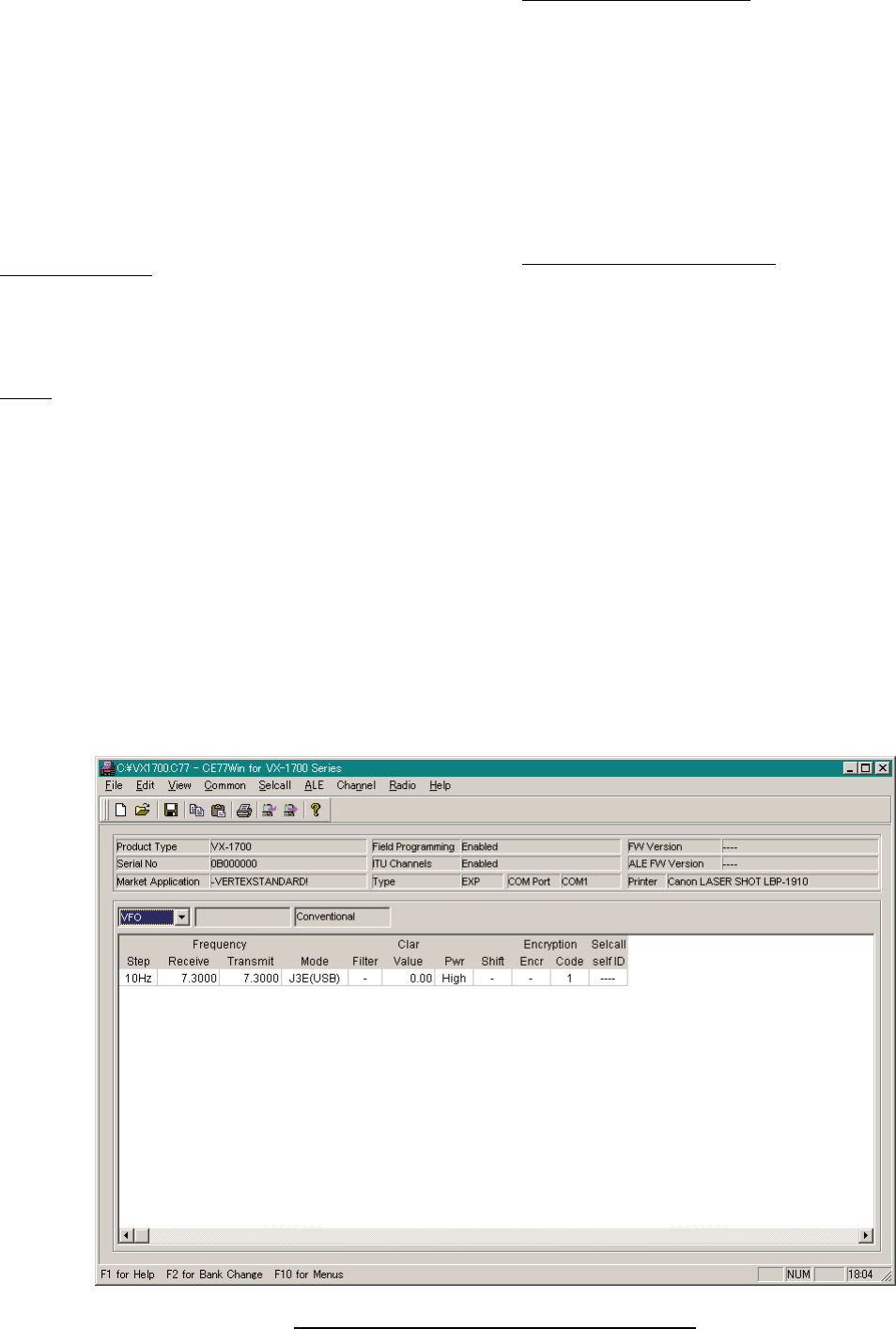
Task: Open the Channel menu
Action: [356, 785]
